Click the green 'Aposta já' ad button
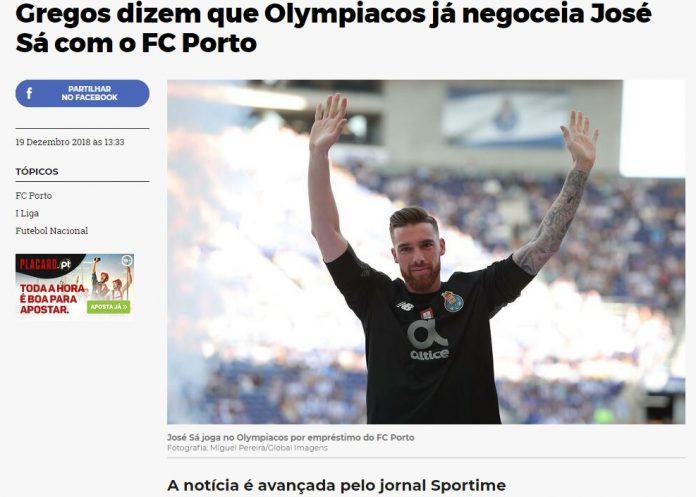This screenshot has width=696, height=497. (109, 307)
